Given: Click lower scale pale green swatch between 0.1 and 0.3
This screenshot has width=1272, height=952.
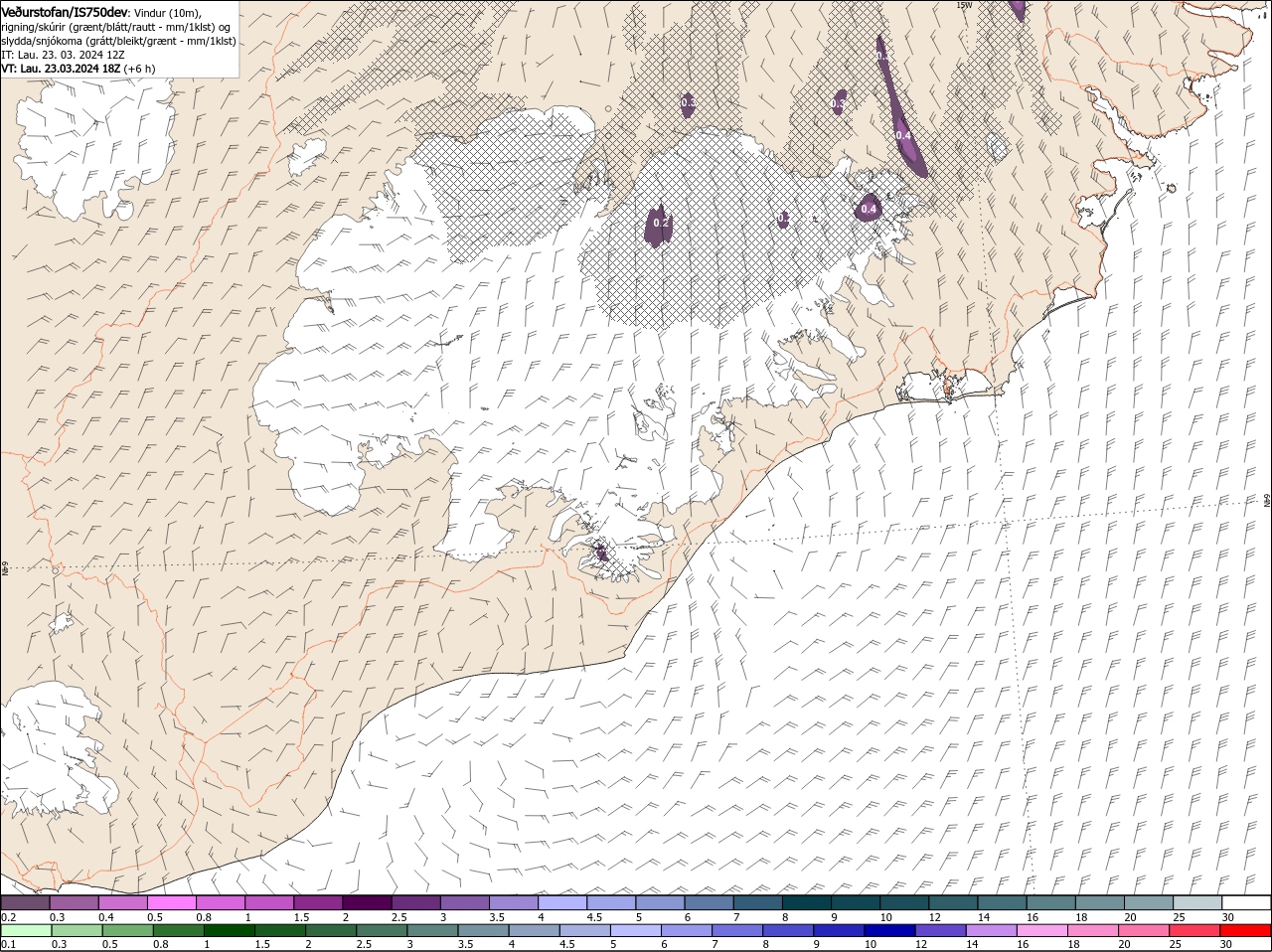Looking at the screenshot, I should tap(25, 931).
